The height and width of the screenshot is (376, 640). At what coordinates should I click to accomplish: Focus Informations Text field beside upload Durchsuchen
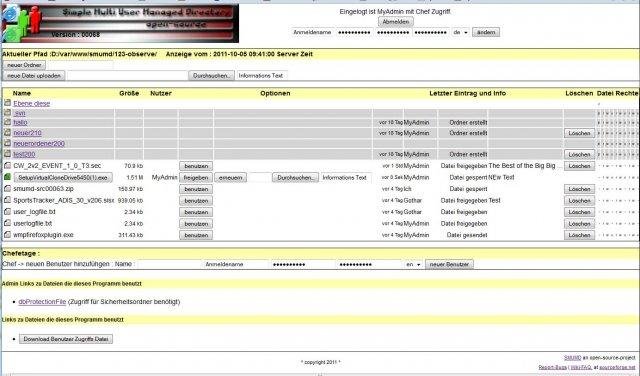click(x=261, y=76)
